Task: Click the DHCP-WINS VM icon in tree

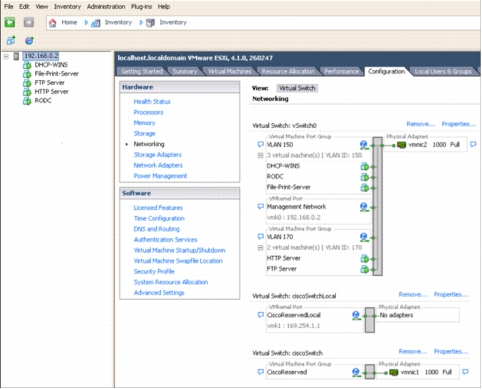Action: tap(27, 65)
